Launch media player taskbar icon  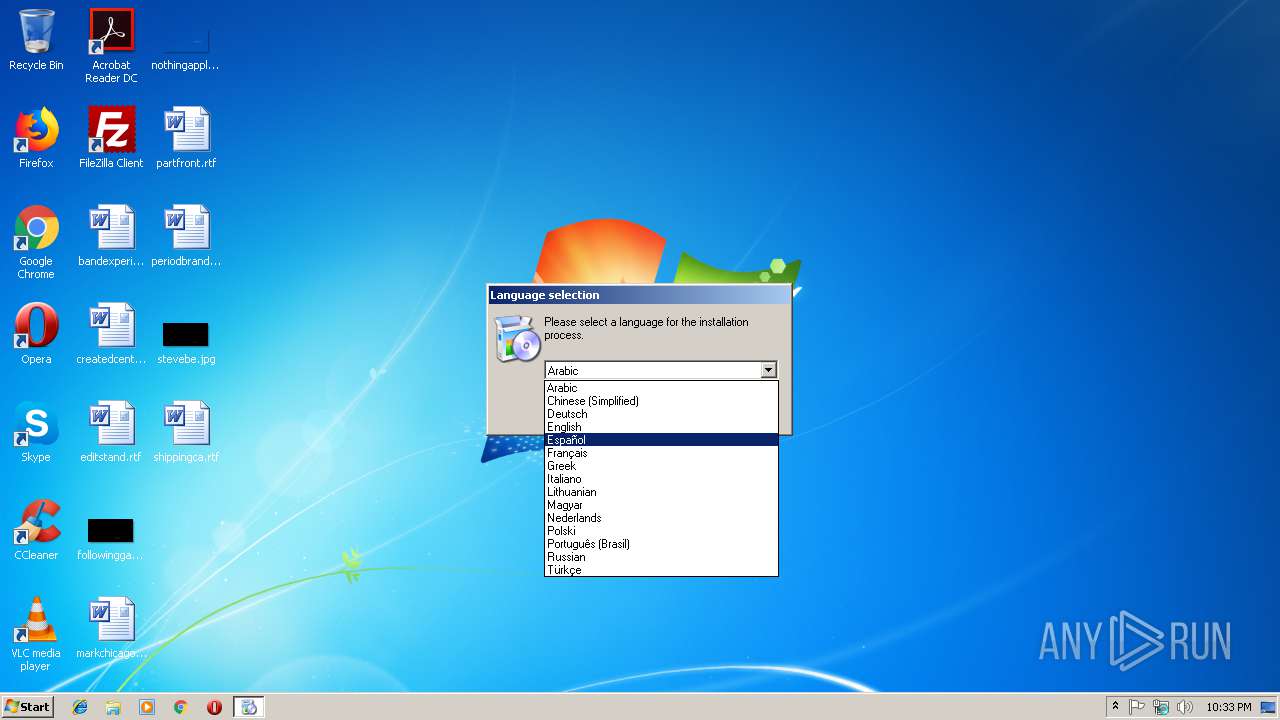(147, 707)
